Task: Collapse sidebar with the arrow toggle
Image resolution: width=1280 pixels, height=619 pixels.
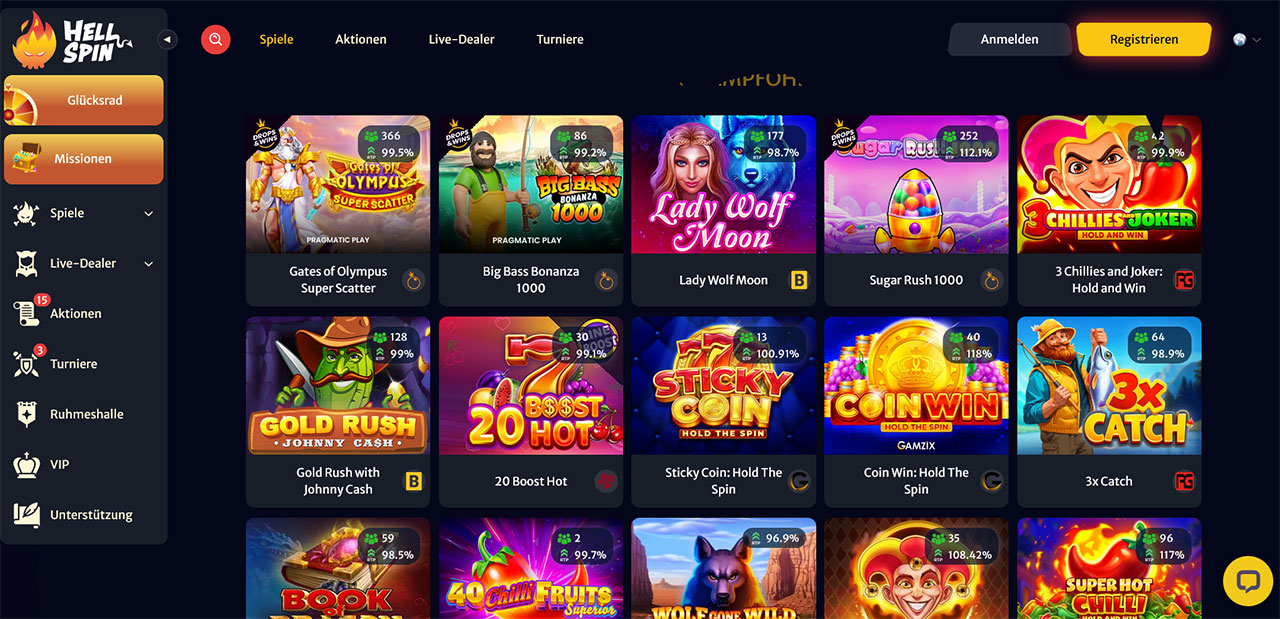Action: click(168, 39)
